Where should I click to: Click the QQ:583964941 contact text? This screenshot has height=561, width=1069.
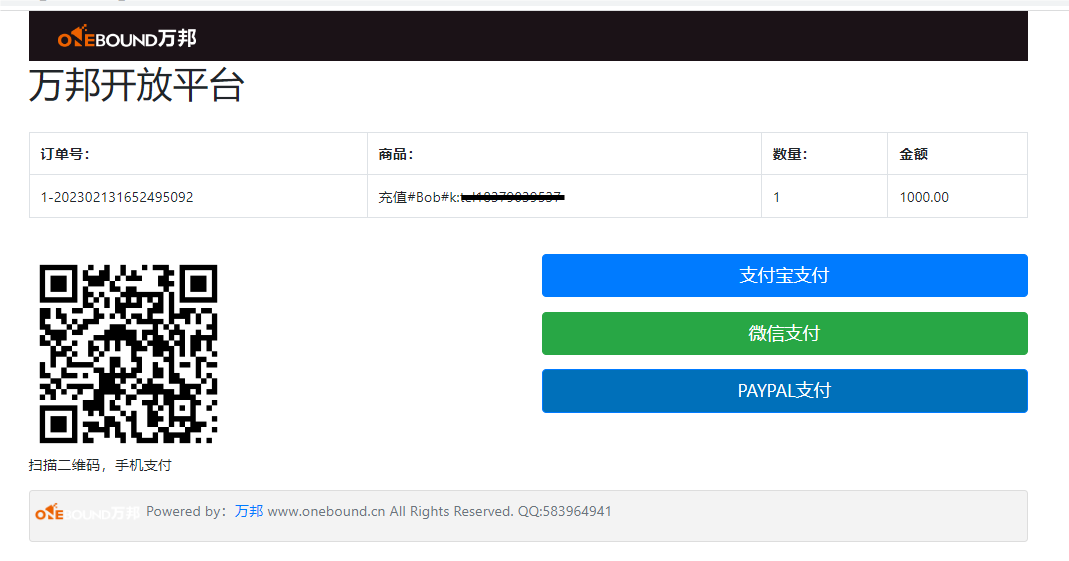pyautogui.click(x=564, y=512)
